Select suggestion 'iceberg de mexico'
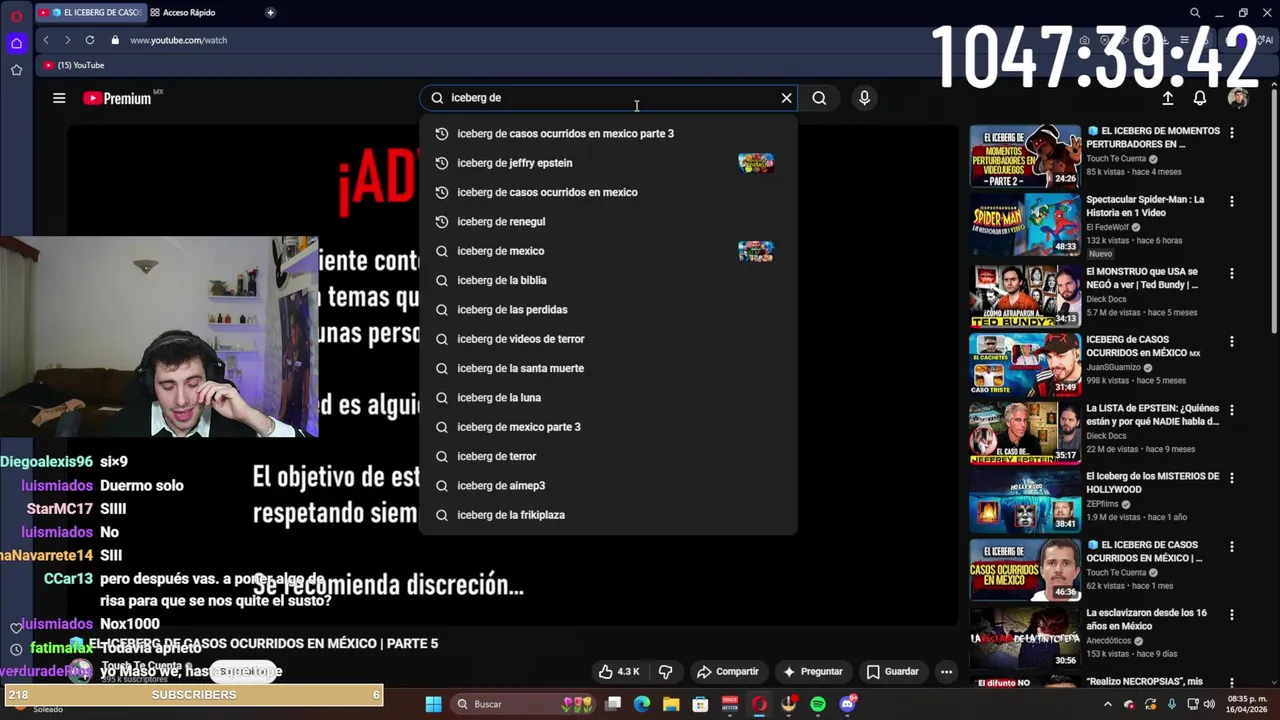This screenshot has width=1280, height=720. click(608, 251)
